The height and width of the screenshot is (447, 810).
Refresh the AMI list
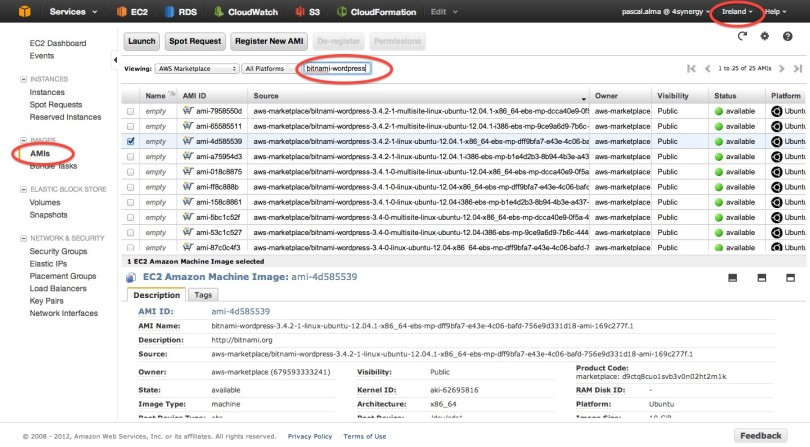pos(742,36)
